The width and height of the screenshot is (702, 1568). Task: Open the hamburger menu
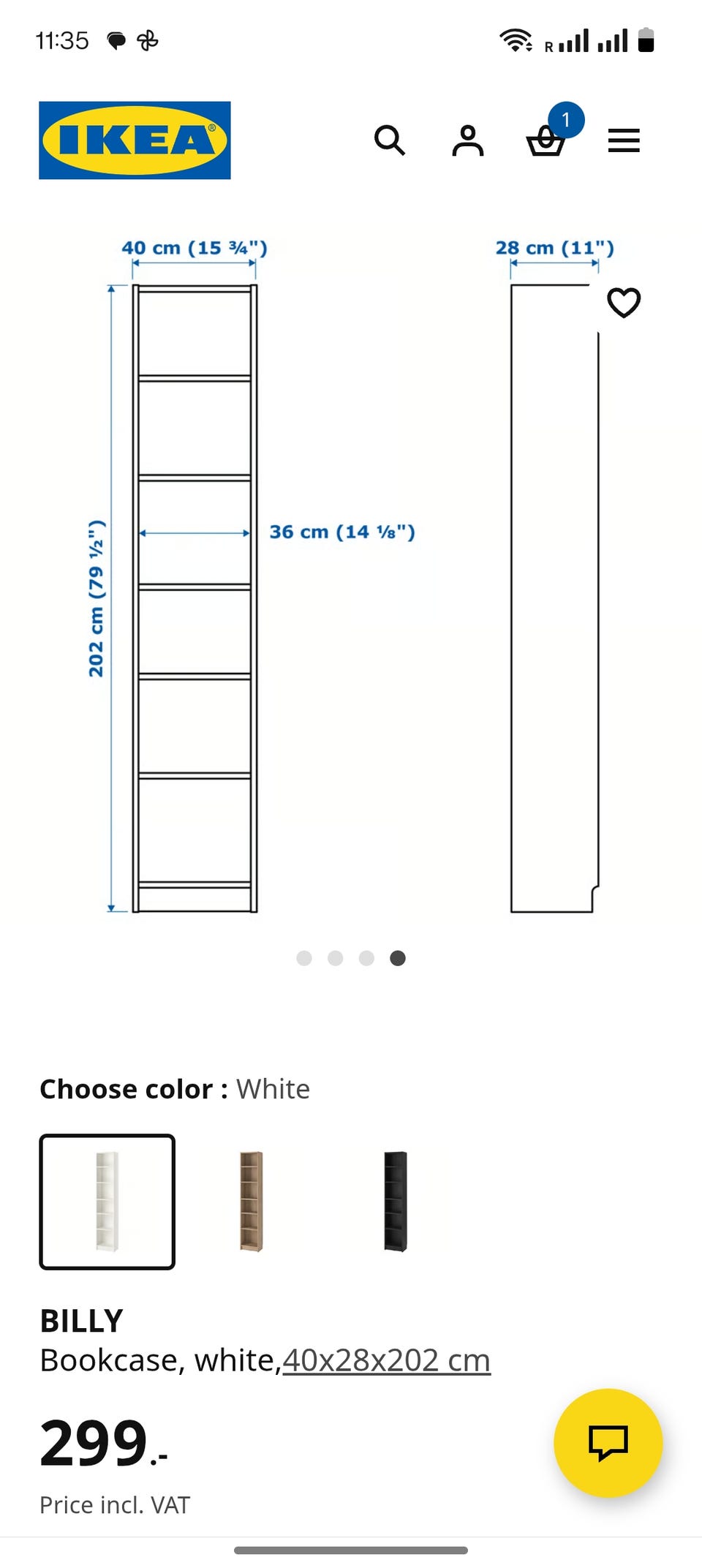click(x=624, y=140)
